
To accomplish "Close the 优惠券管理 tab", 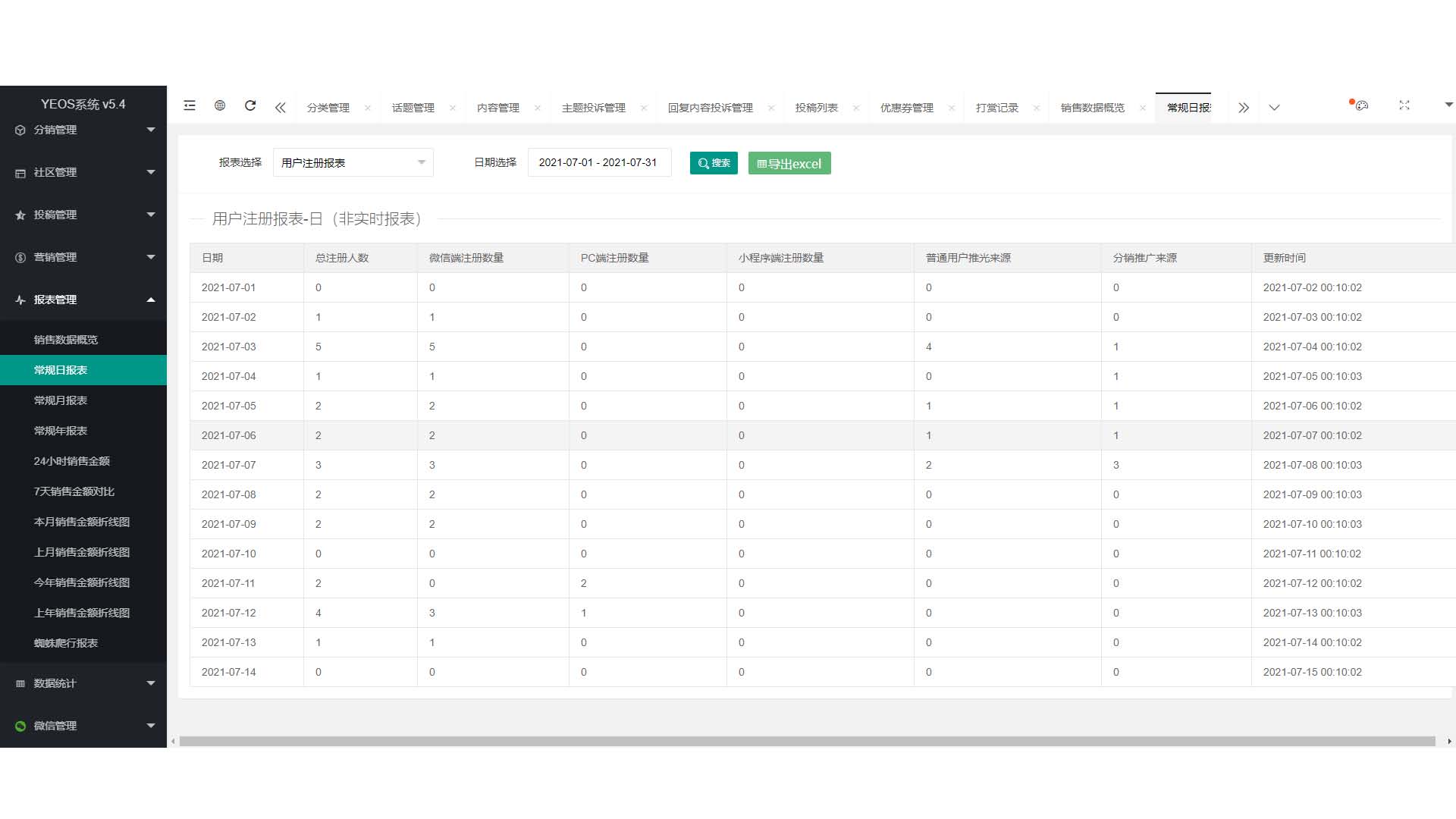I will [x=952, y=108].
